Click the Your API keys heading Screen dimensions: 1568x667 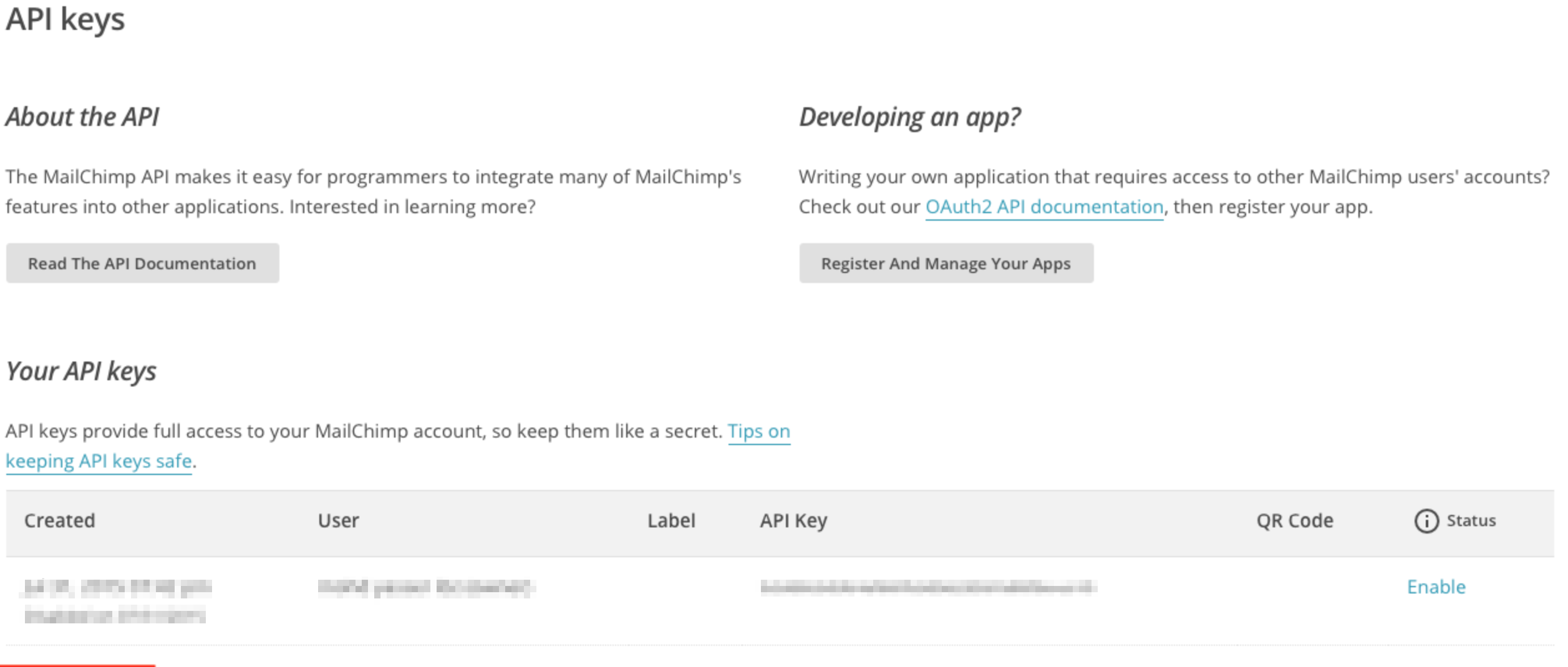click(x=81, y=372)
